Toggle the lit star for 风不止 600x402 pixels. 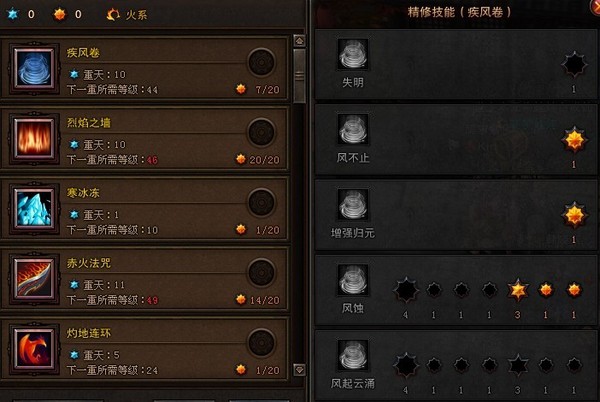click(x=574, y=140)
